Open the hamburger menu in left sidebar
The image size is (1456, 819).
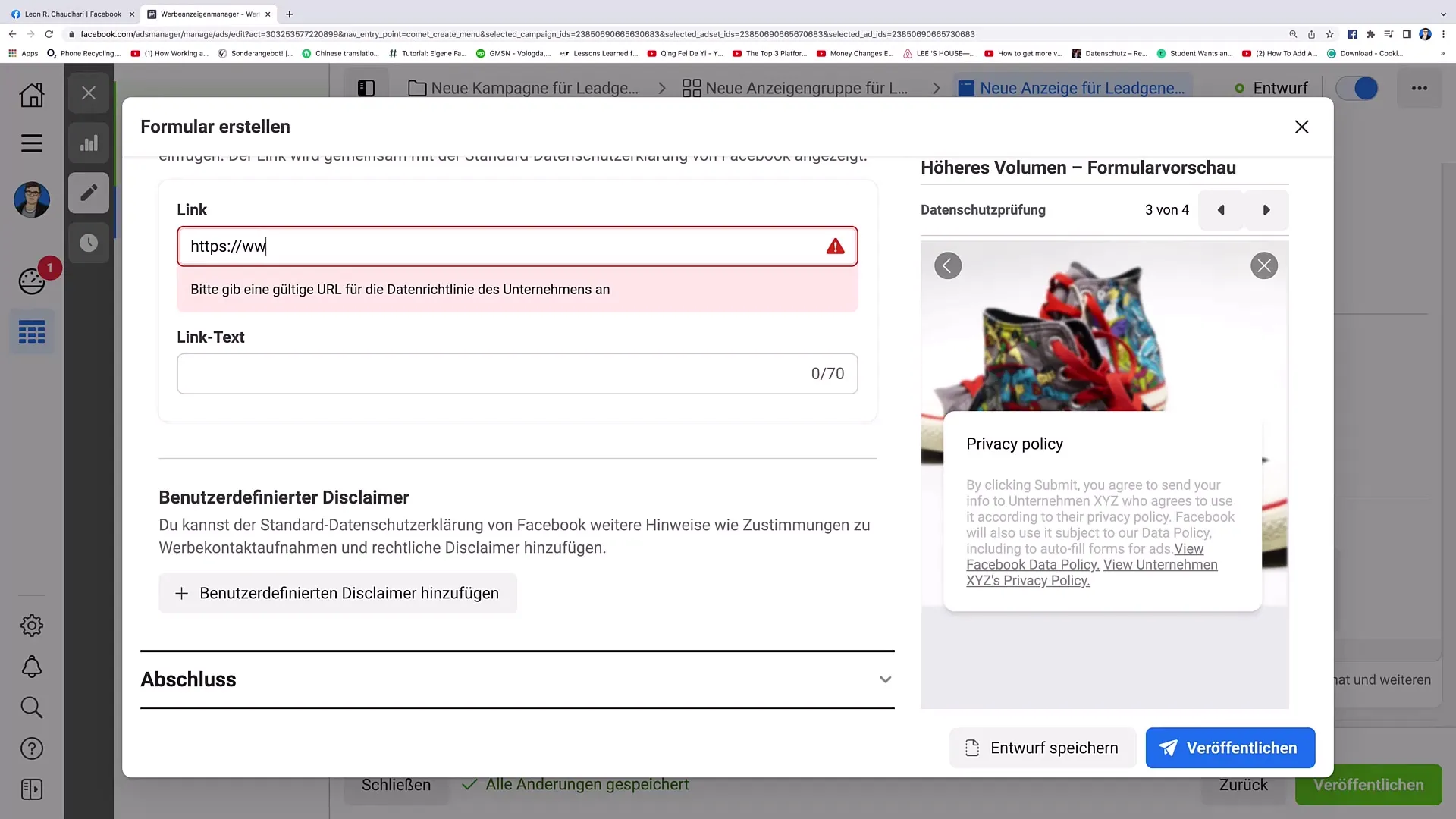[x=32, y=143]
